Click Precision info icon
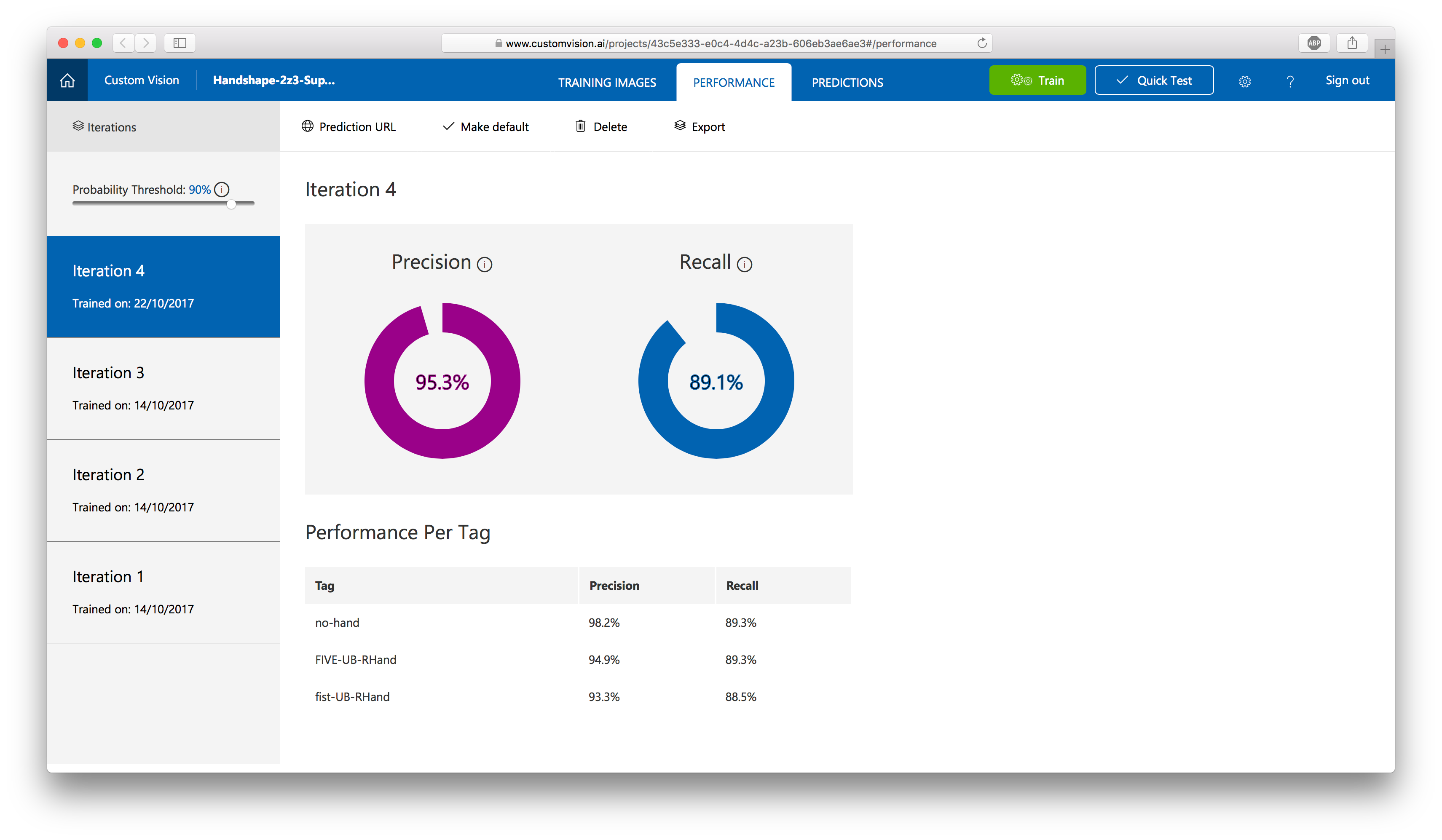The width and height of the screenshot is (1442, 840). point(484,265)
